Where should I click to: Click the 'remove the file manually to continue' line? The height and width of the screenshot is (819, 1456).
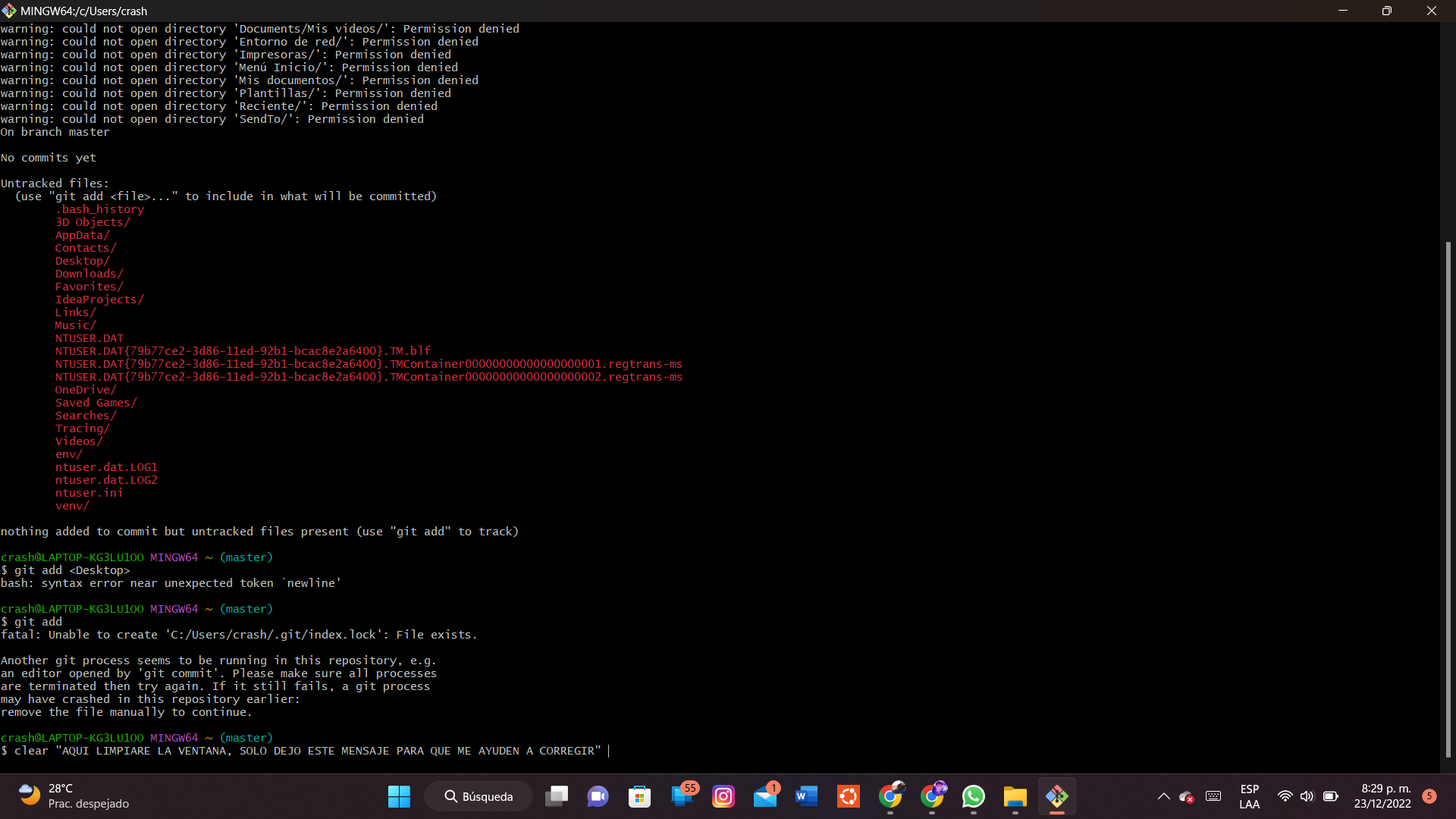126,712
